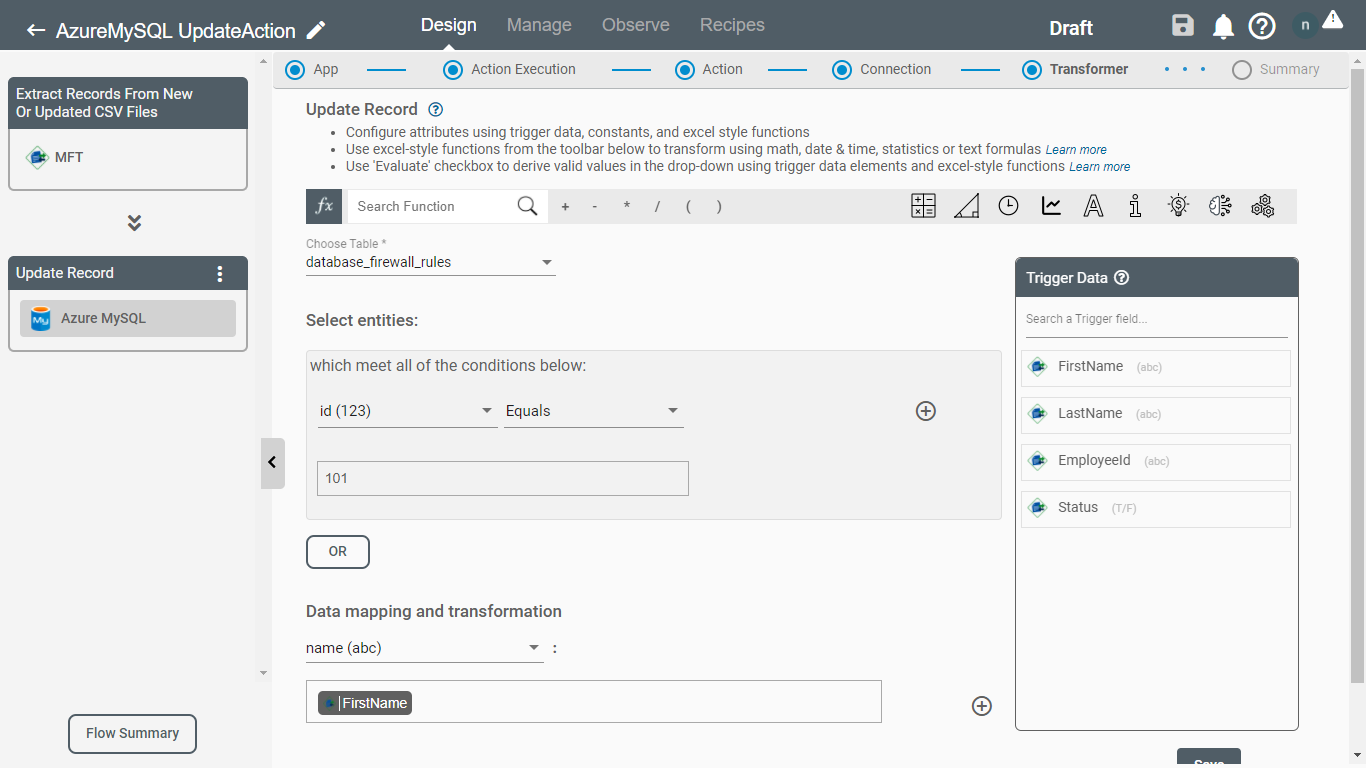This screenshot has width=1366, height=768.
Task: Open notifications bell icon
Action: point(1223,27)
